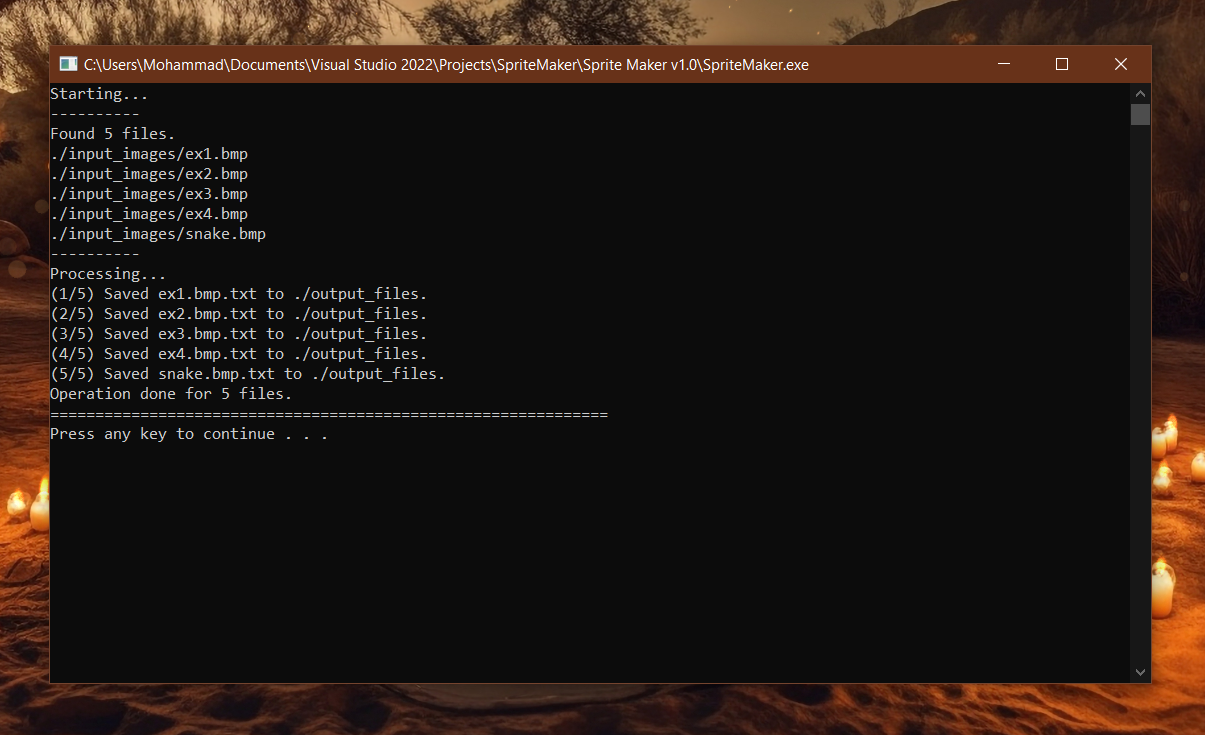
Task: Click the vertical scrollbar thumb
Action: click(1140, 114)
